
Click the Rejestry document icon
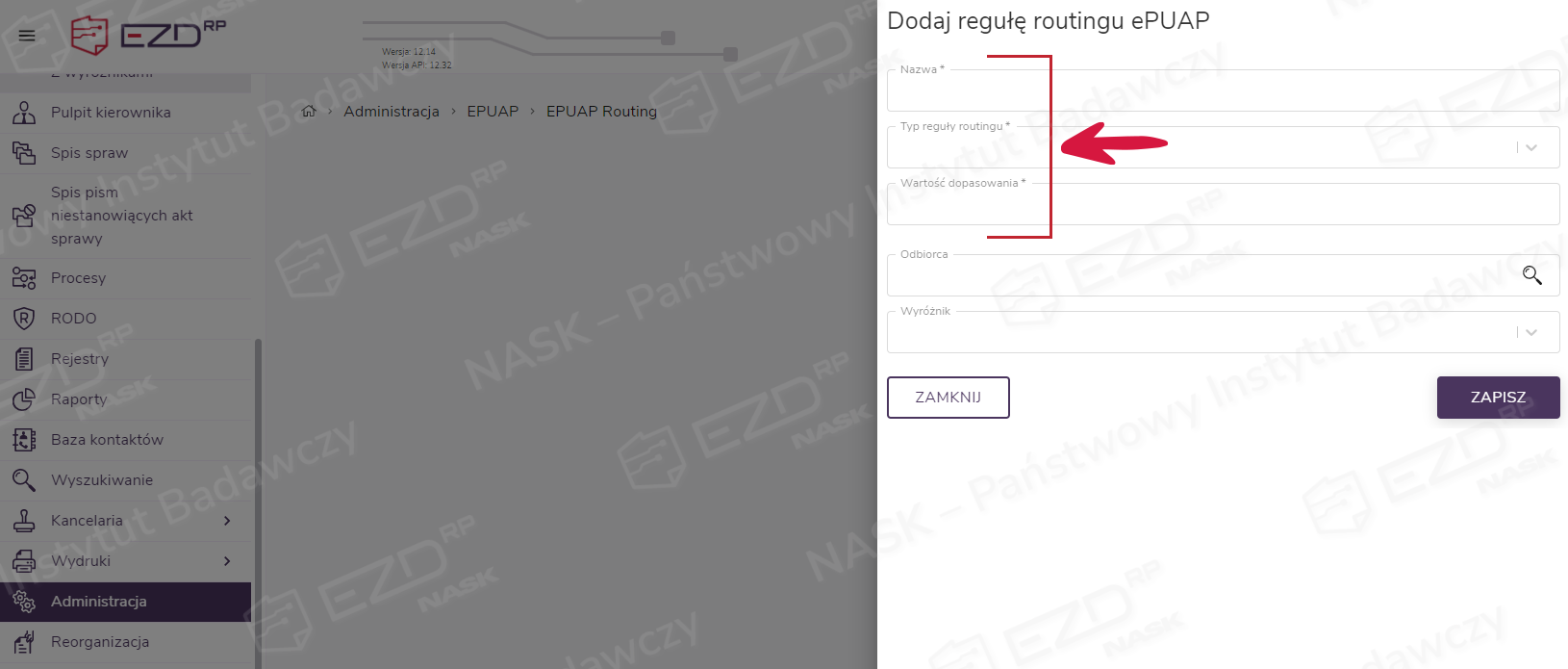pyautogui.click(x=24, y=359)
